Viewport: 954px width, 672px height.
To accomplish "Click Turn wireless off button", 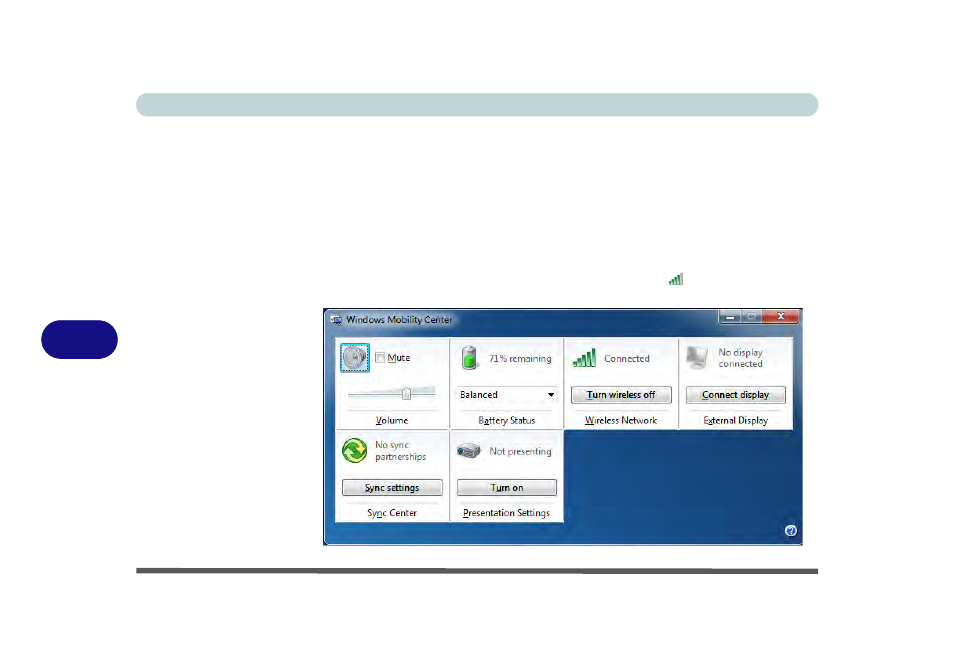I will point(621,395).
